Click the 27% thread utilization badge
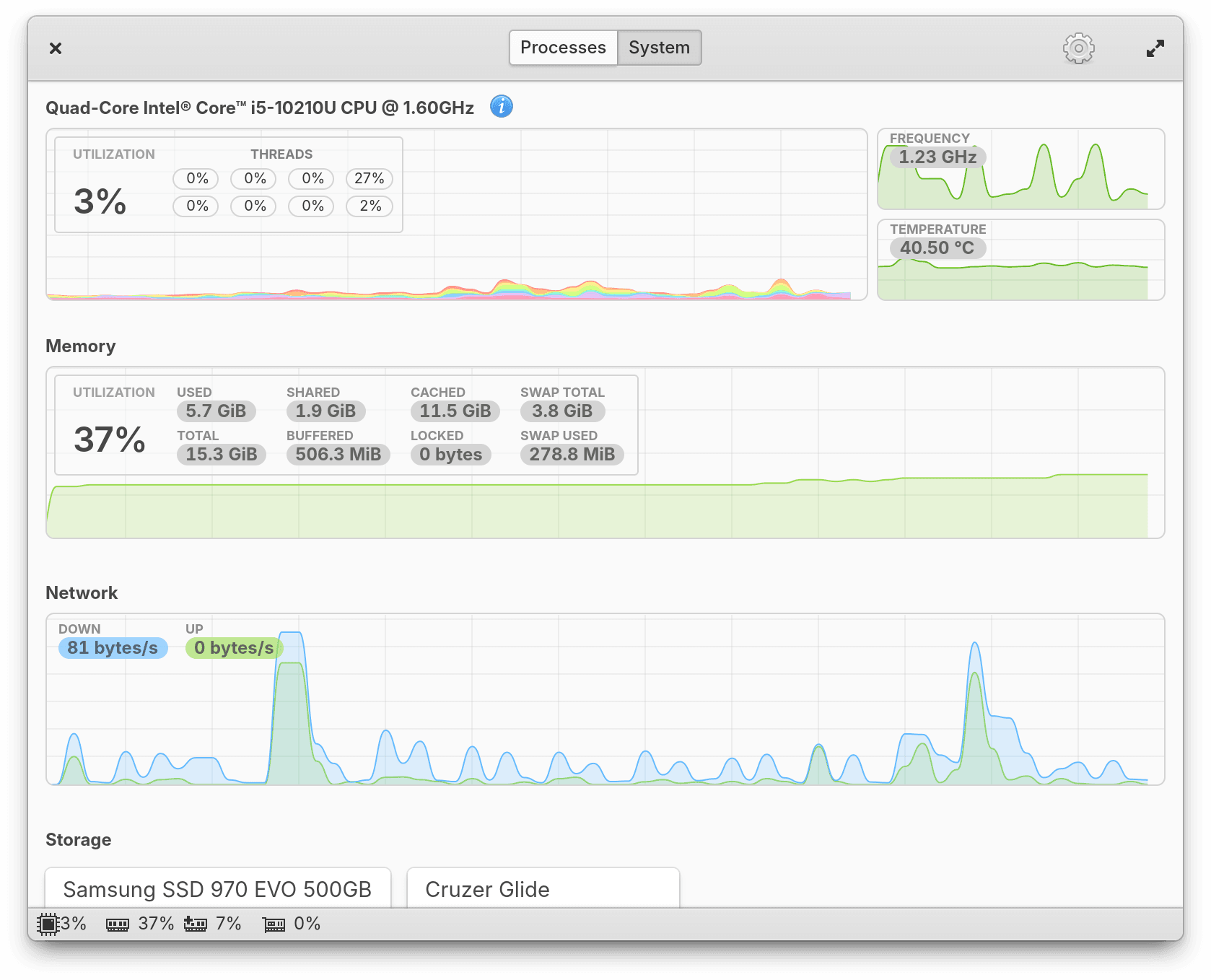This screenshot has width=1211, height=980. [369, 178]
